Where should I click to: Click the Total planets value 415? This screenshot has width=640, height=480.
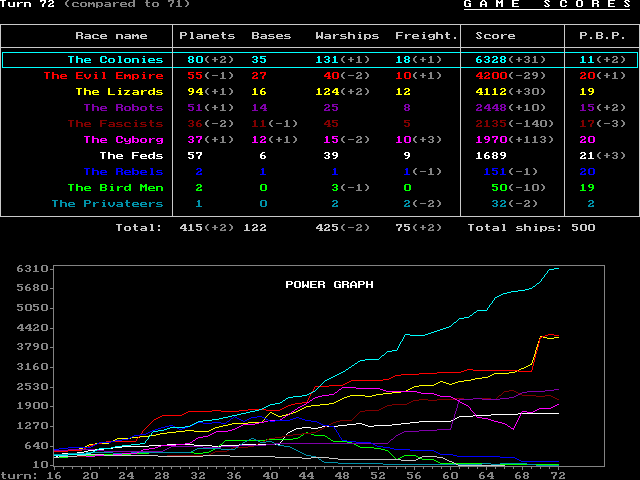pyautogui.click(x=191, y=227)
